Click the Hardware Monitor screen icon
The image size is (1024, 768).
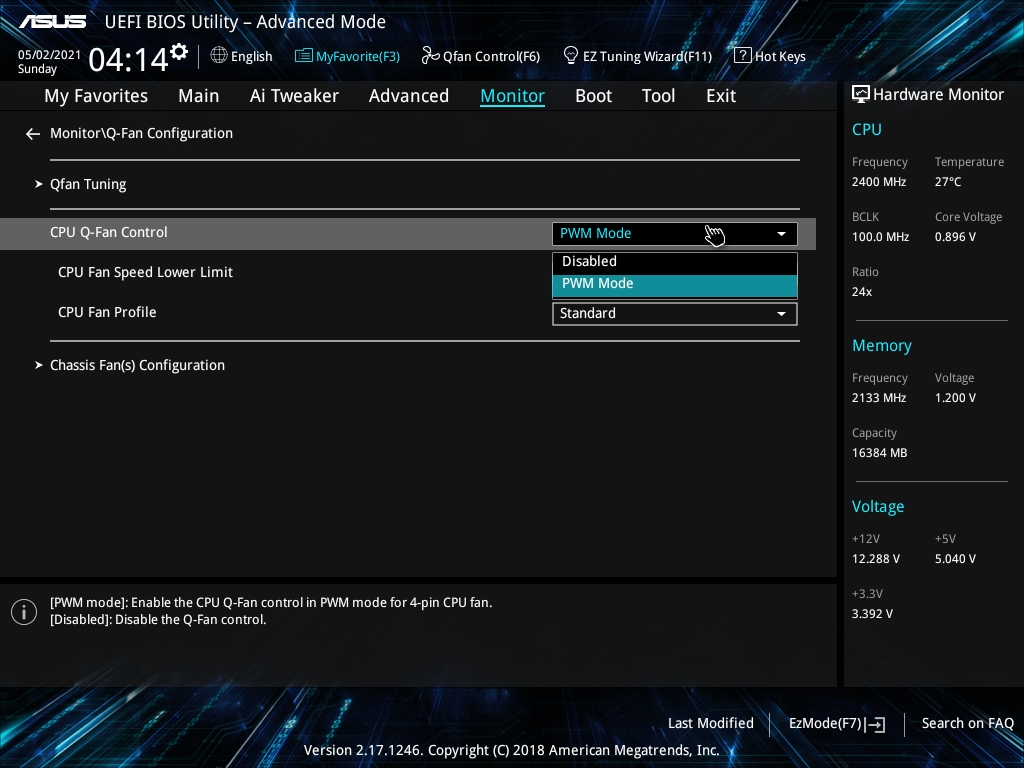[861, 95]
